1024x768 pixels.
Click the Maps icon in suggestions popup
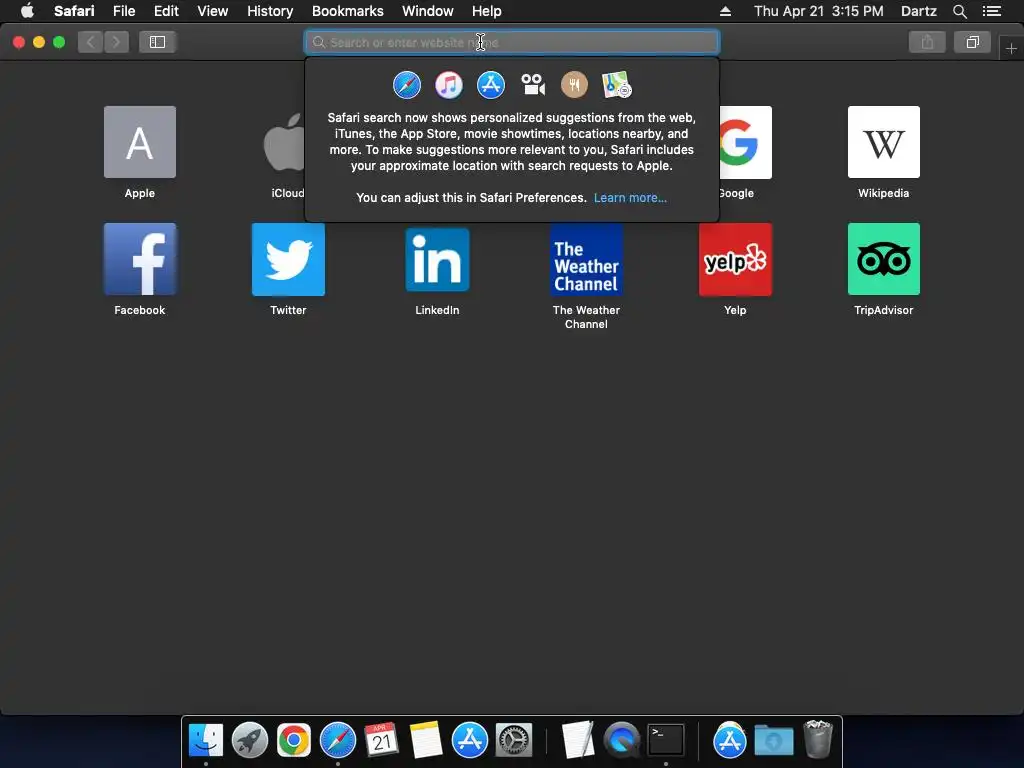pos(616,85)
